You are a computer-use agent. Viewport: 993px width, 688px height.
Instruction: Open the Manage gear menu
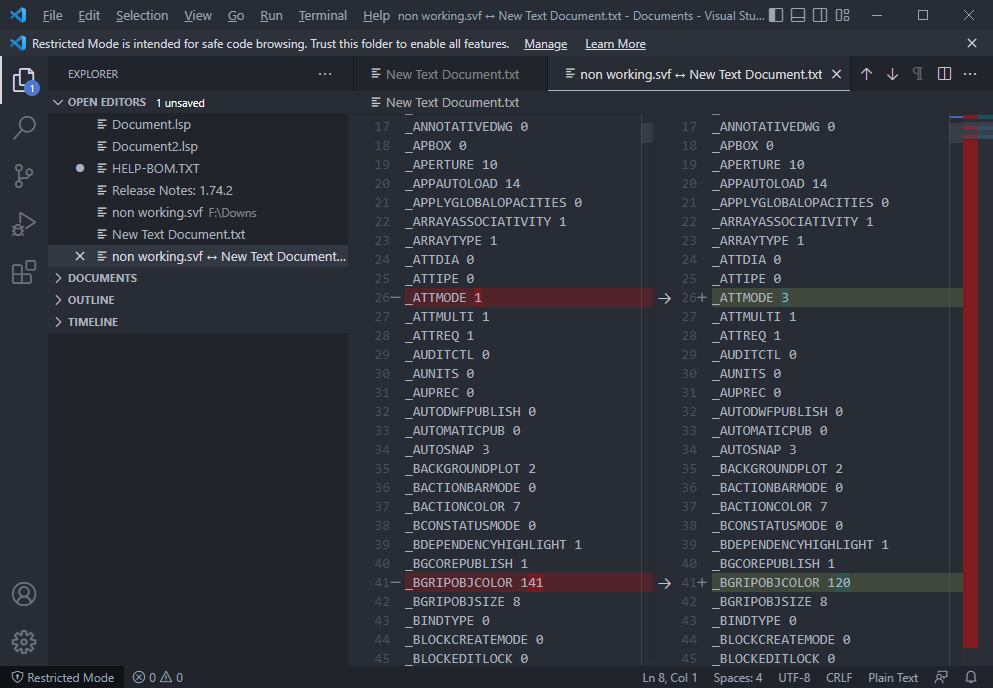click(24, 642)
